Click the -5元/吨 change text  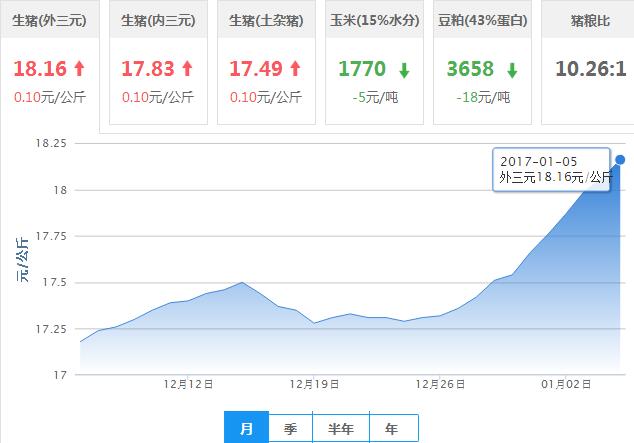(x=375, y=97)
